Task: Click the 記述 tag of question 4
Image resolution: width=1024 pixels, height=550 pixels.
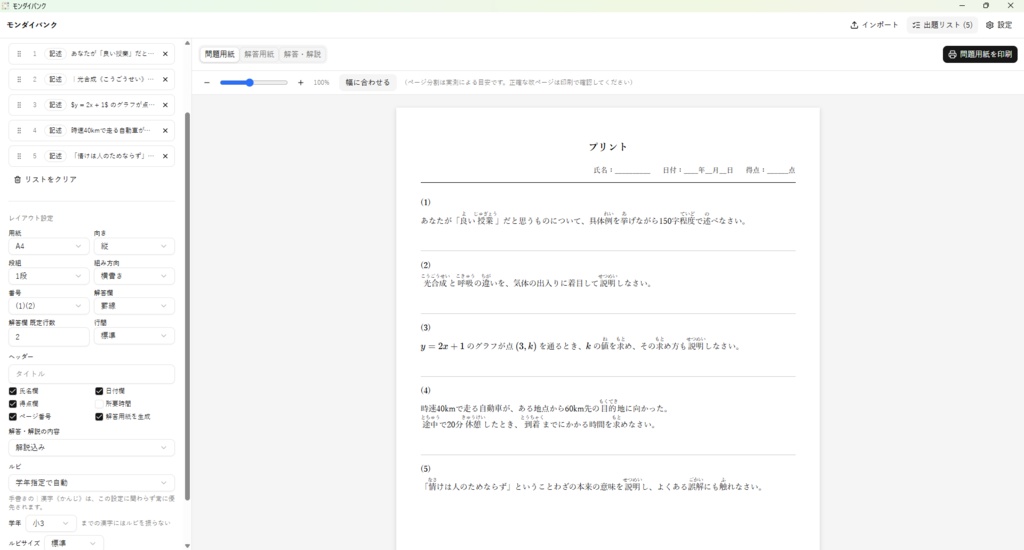Action: [x=56, y=131]
